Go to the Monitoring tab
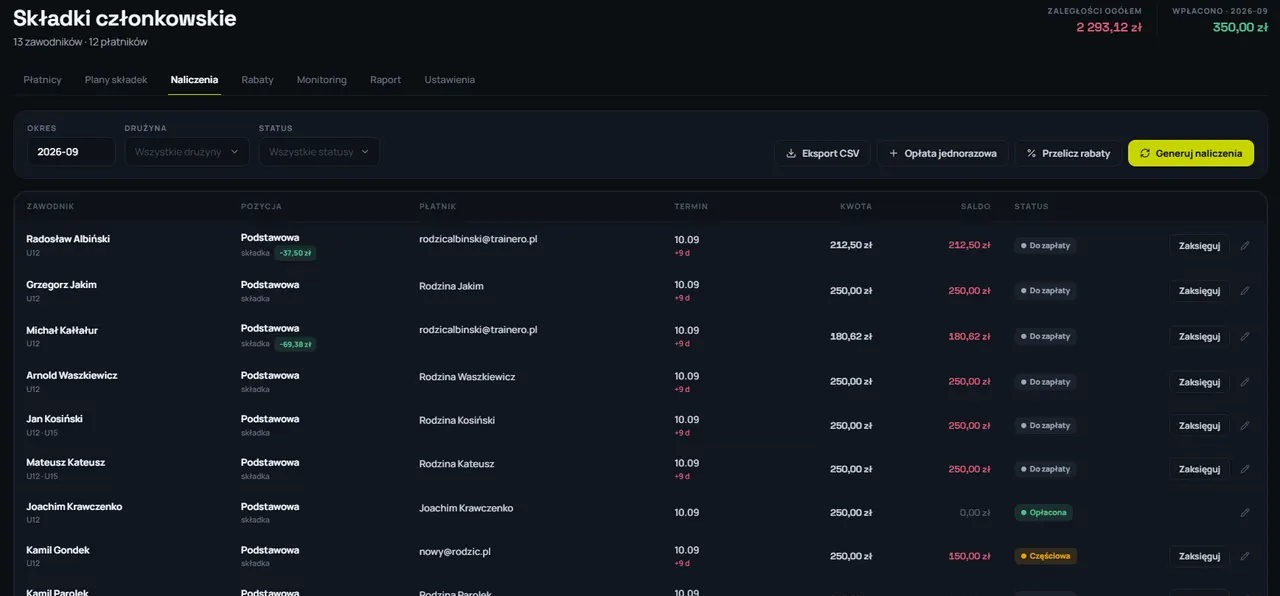The image size is (1280, 596). (322, 79)
